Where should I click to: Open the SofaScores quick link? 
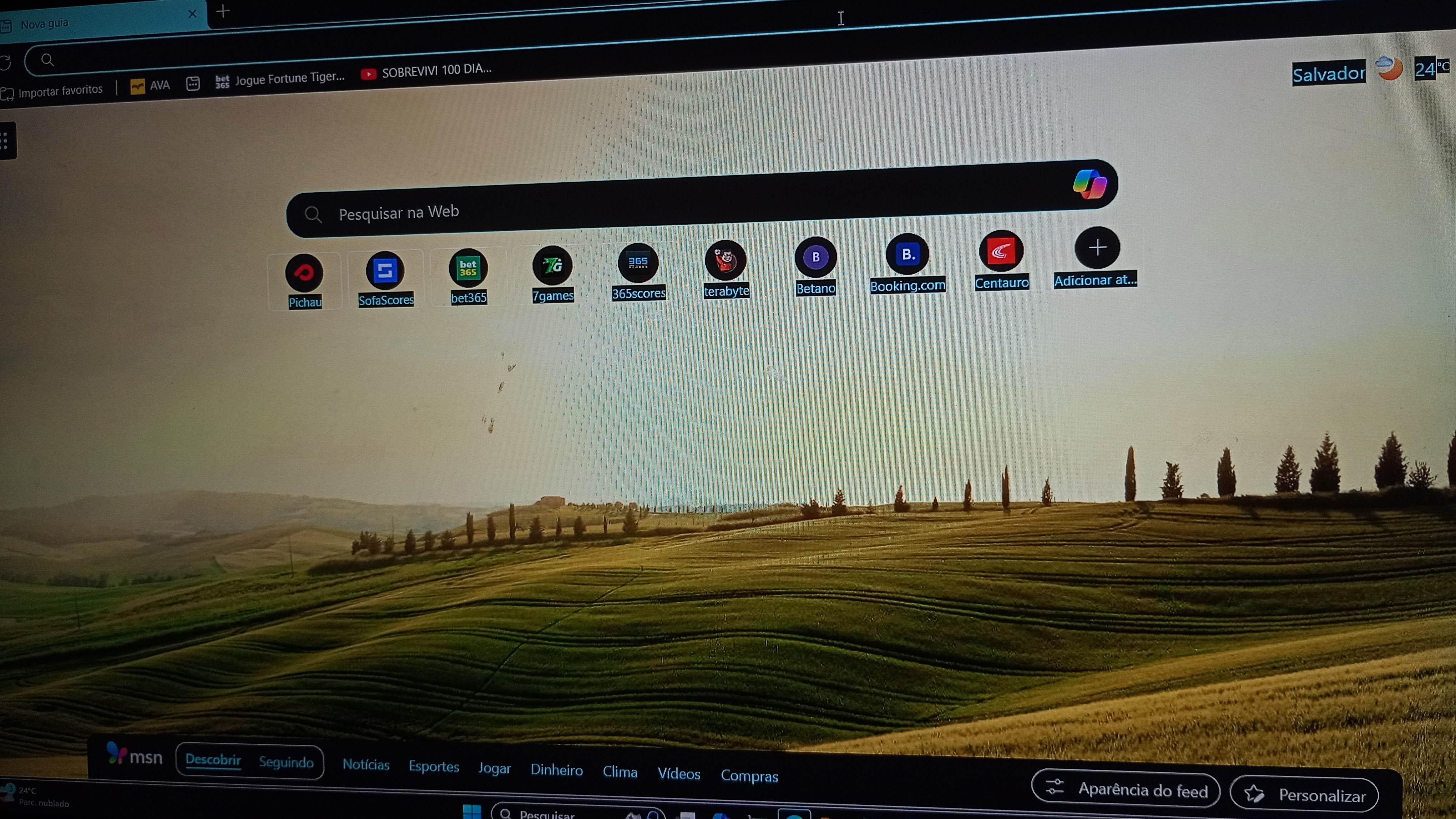(385, 279)
